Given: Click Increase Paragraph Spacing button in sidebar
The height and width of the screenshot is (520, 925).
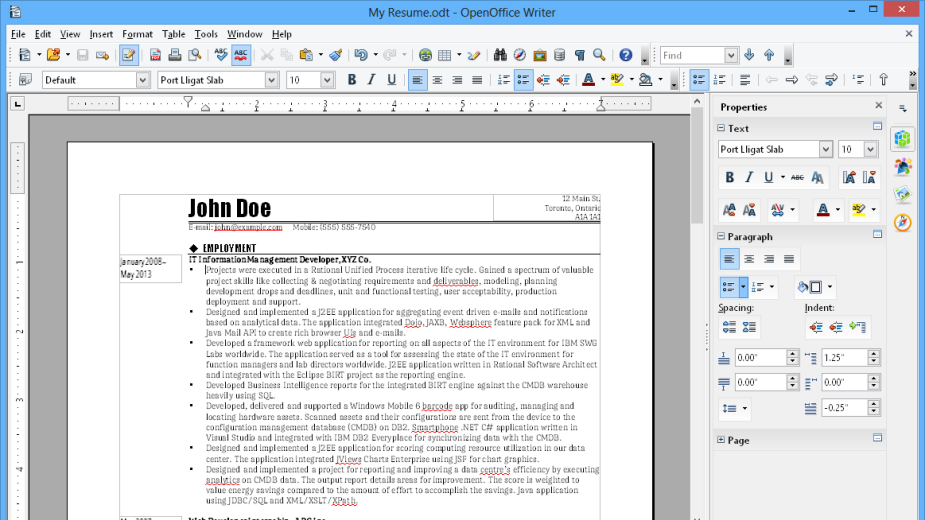Looking at the screenshot, I should 728,327.
